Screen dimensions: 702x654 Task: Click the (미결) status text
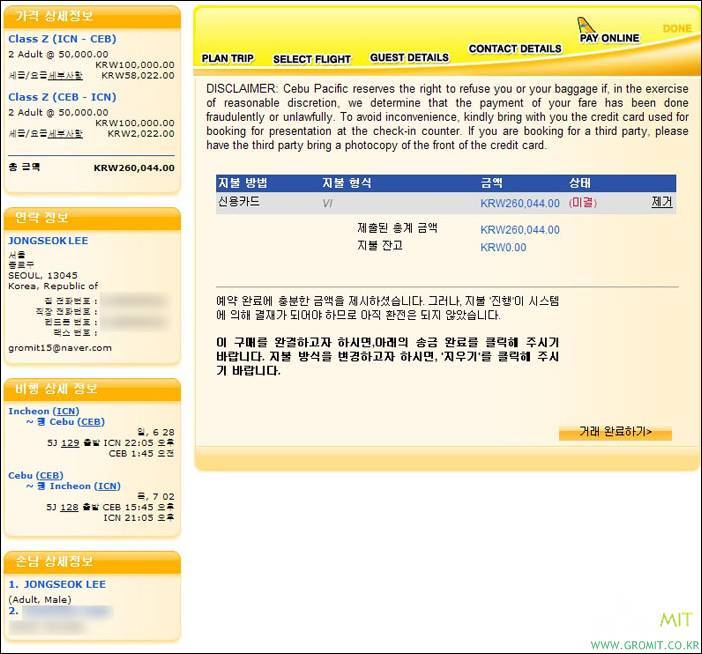[x=583, y=202]
